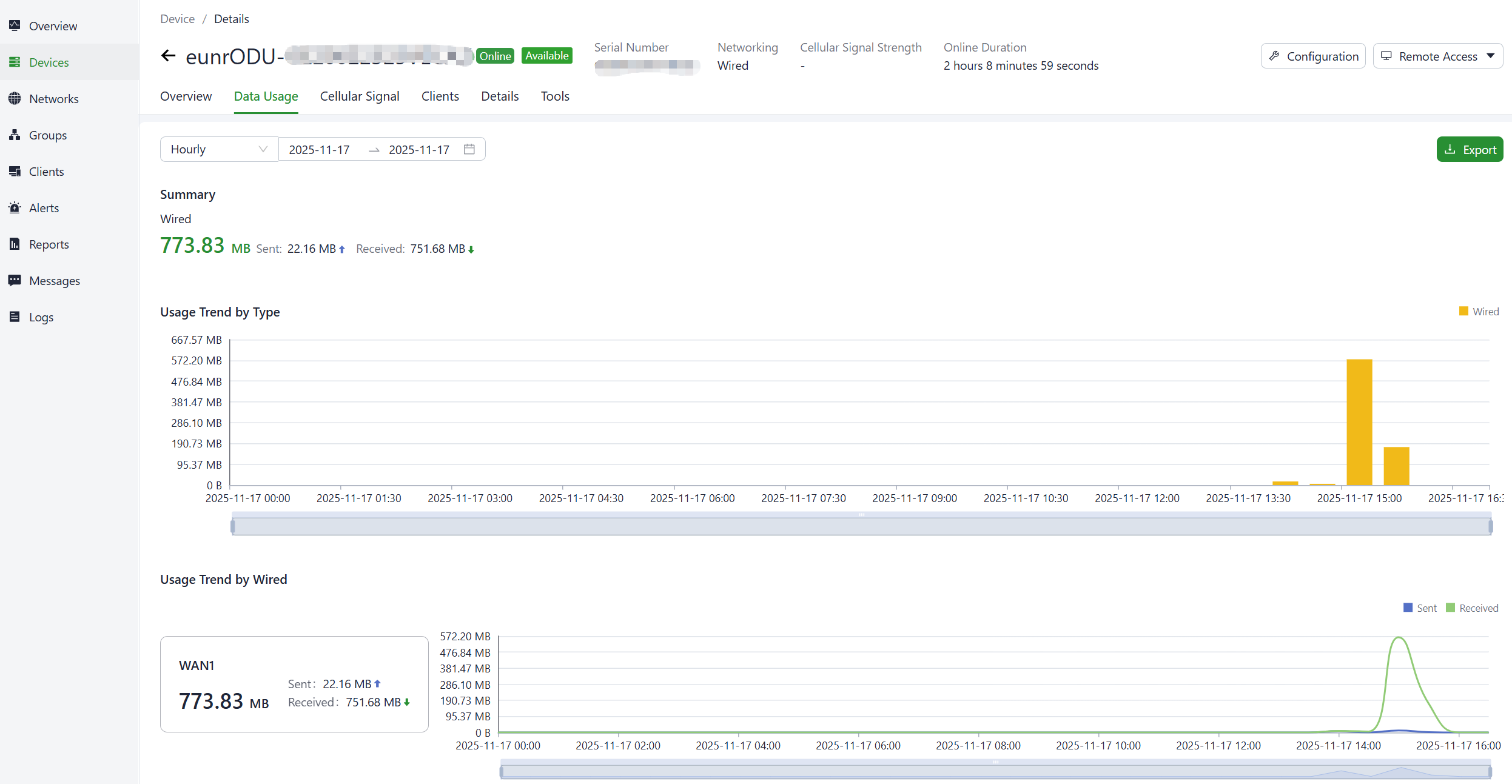This screenshot has width=1512, height=784.
Task: Toggle Sent series in legend
Action: click(x=1420, y=608)
